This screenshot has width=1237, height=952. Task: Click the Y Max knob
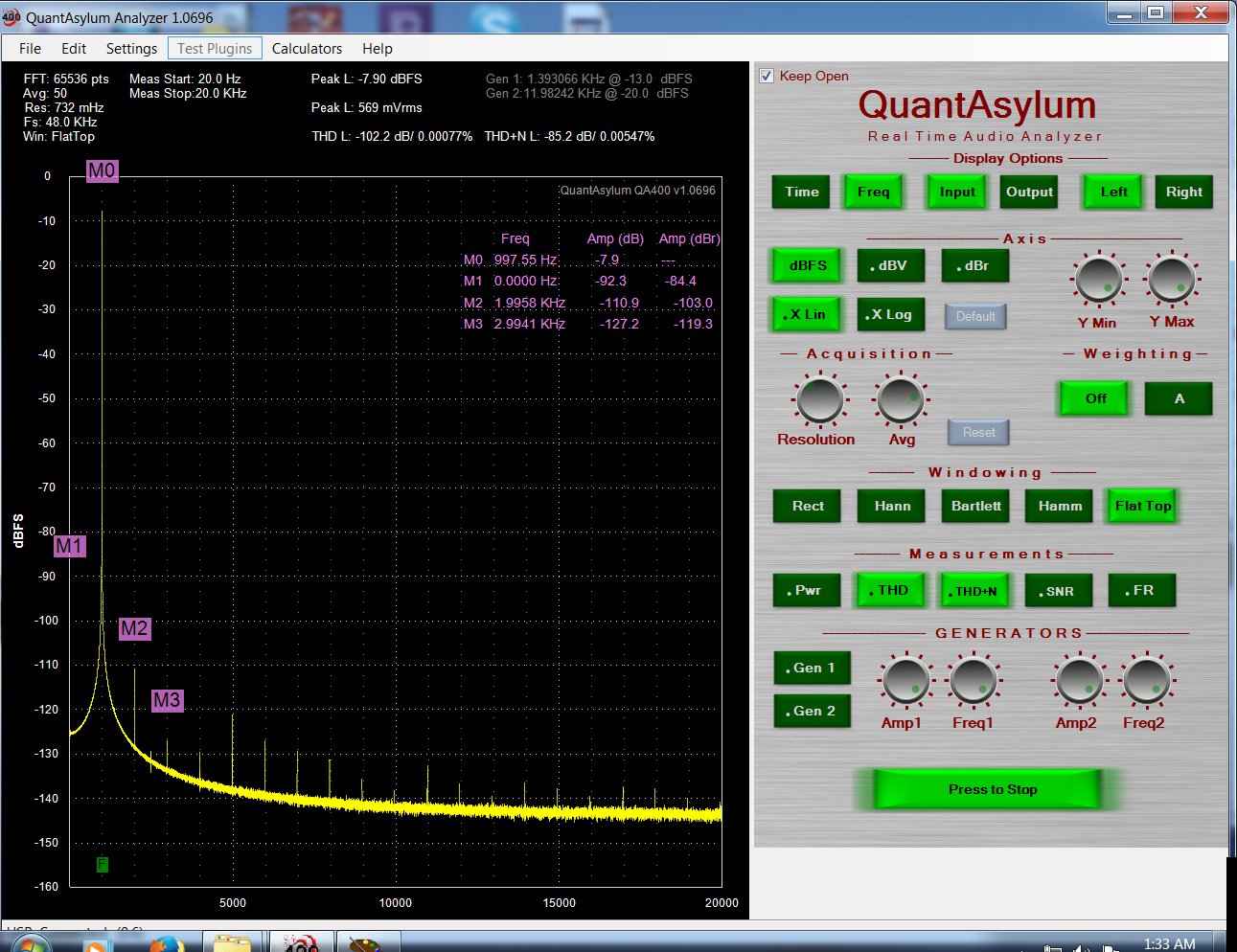tap(1171, 280)
